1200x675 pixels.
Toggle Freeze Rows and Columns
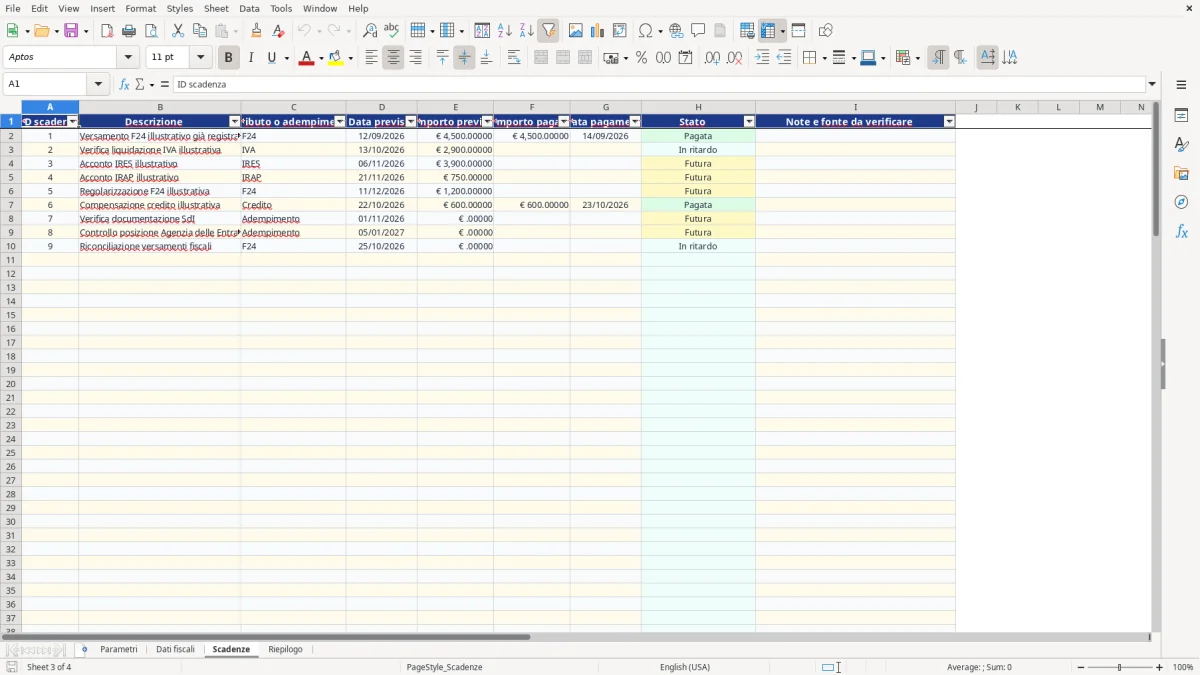coord(768,31)
